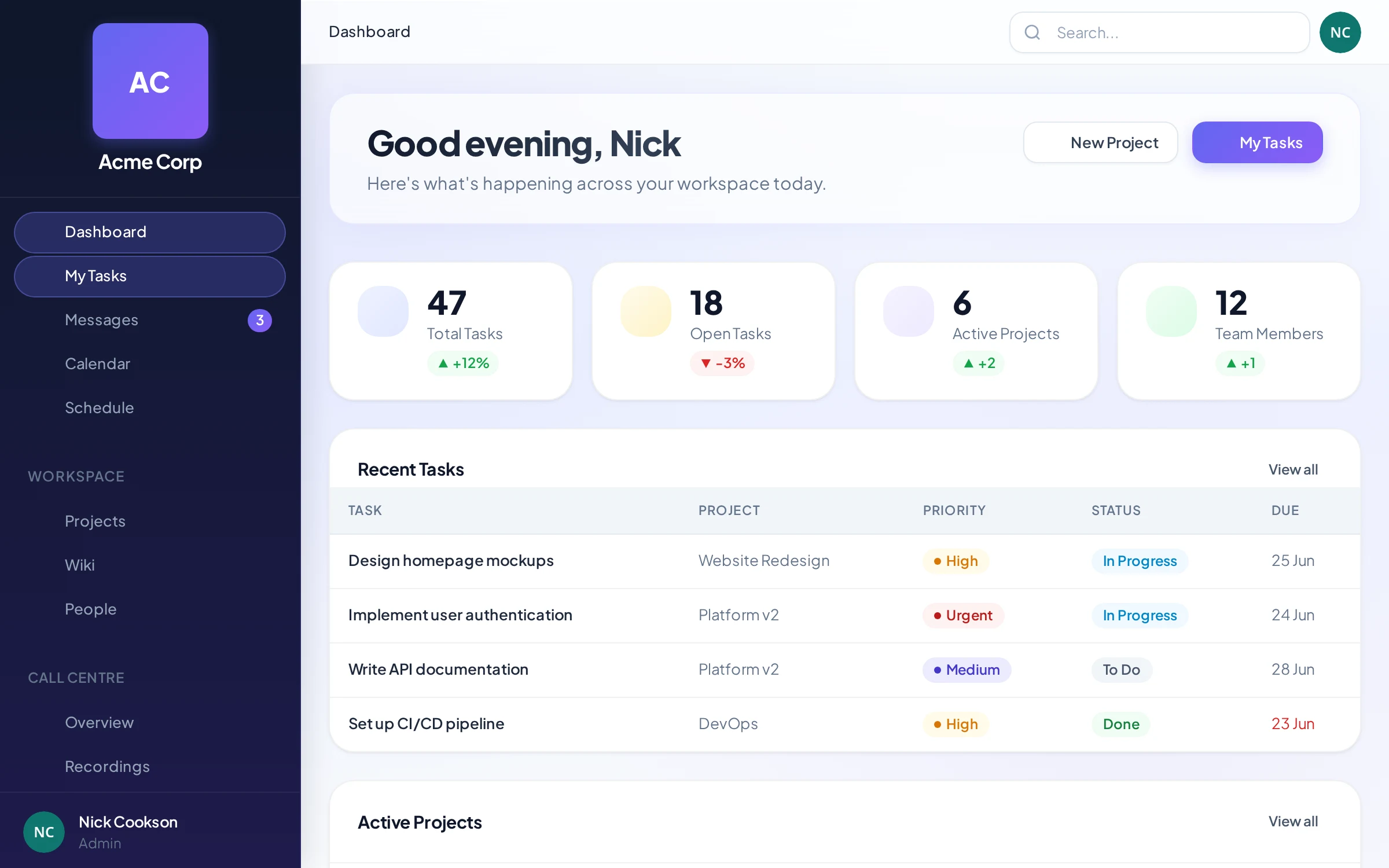Viewport: 1389px width, 868px height.
Task: Click High priority in CI/CD pipeline row
Action: tap(956, 724)
